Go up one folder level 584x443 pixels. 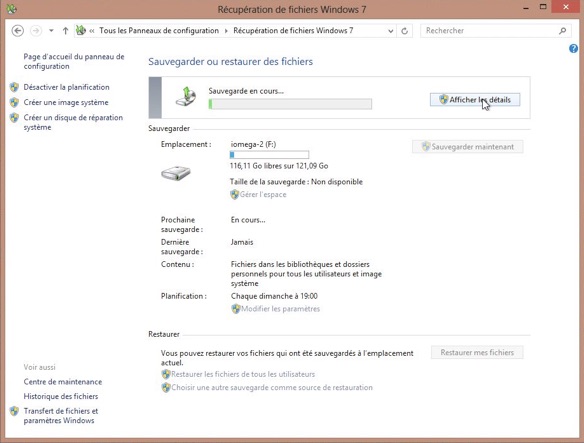66,31
